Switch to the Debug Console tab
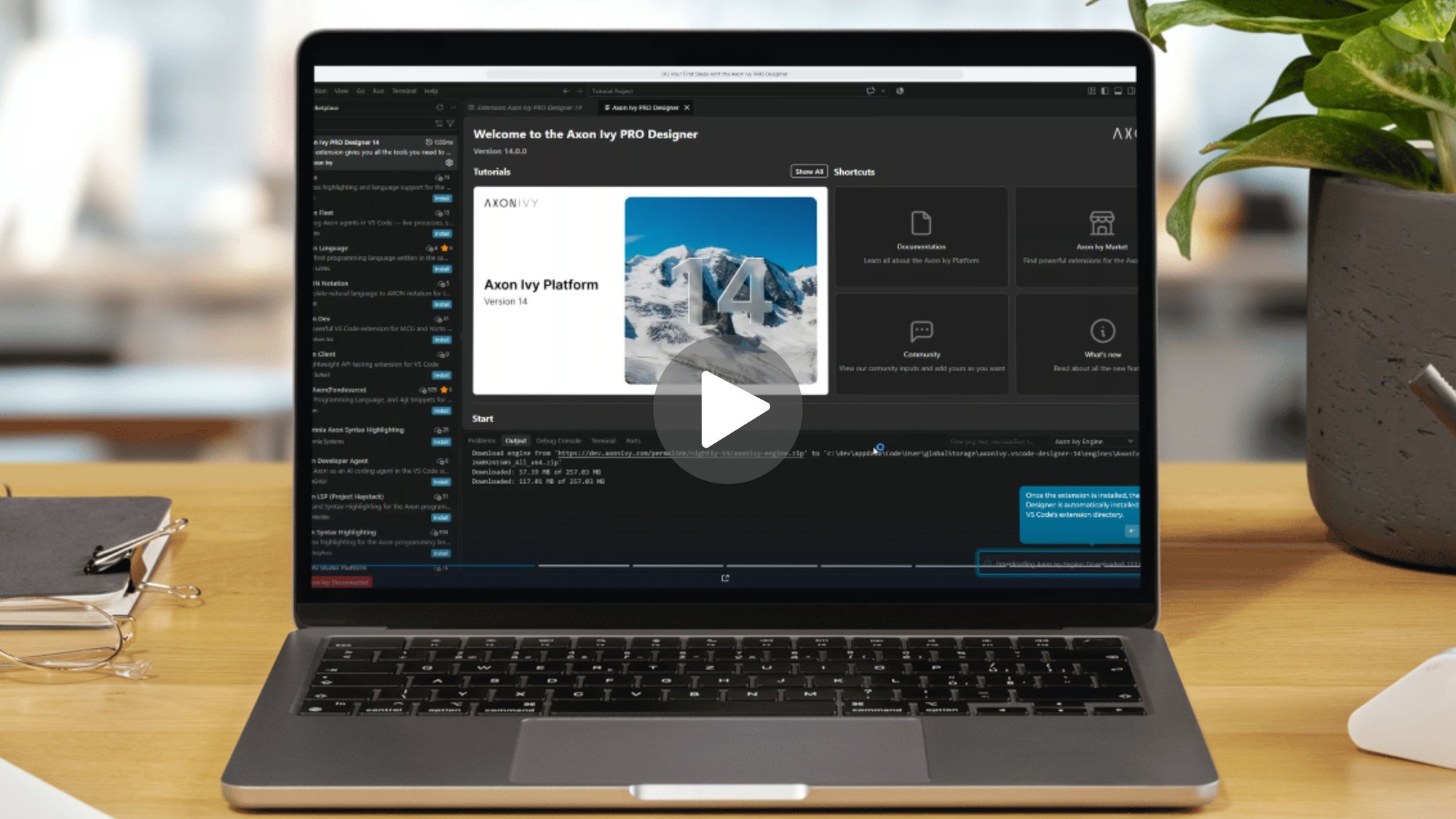1456x819 pixels. pos(558,441)
